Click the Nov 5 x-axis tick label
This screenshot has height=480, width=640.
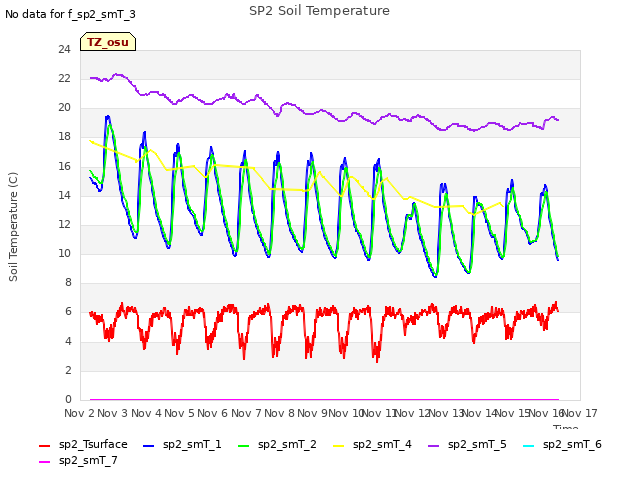pos(180,413)
